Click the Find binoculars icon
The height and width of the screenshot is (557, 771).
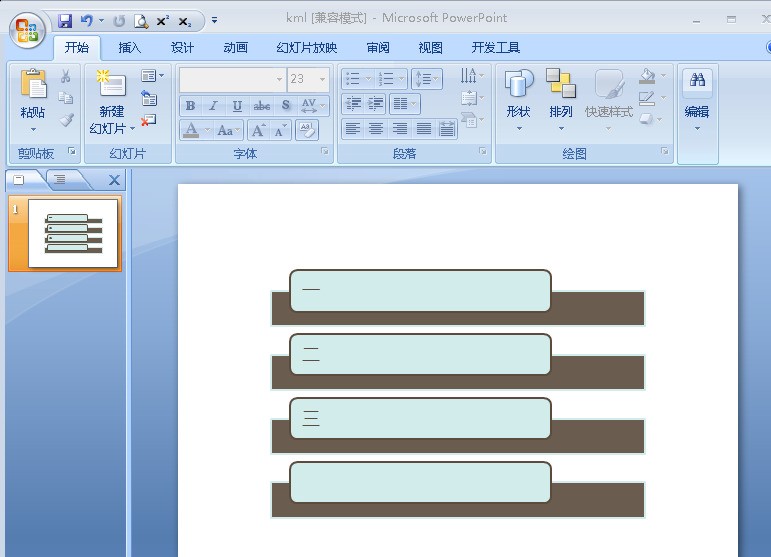coord(697,80)
